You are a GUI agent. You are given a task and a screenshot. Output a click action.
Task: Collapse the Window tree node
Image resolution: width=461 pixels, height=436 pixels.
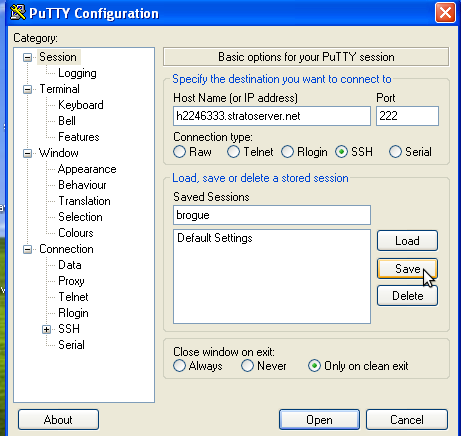[x=27, y=153]
